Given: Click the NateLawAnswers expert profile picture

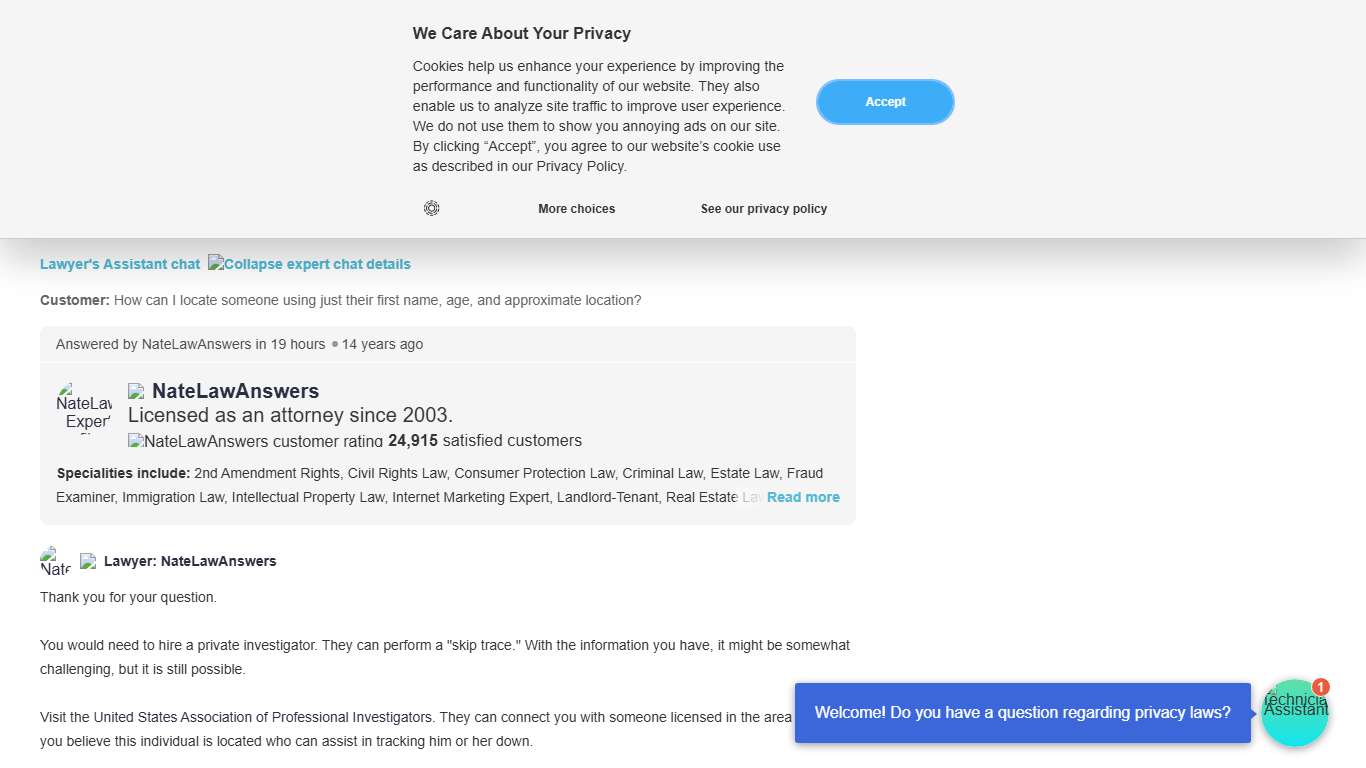Looking at the screenshot, I should click(84, 407).
